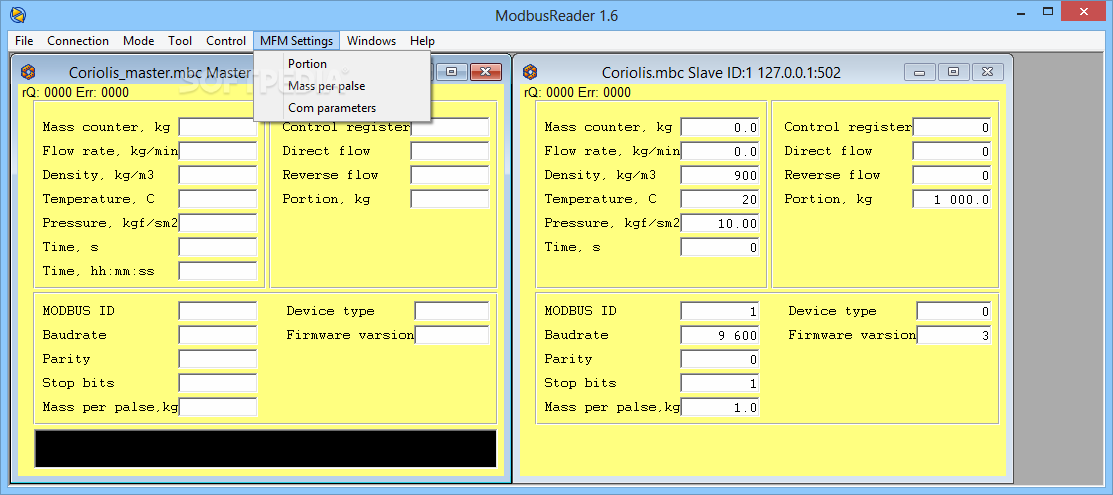Click Parity field in Master window

tap(218, 359)
